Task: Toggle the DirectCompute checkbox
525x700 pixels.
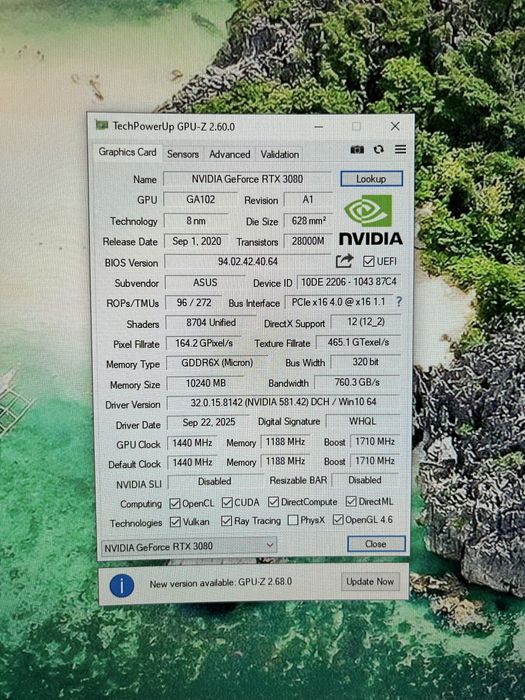Action: coord(273,502)
